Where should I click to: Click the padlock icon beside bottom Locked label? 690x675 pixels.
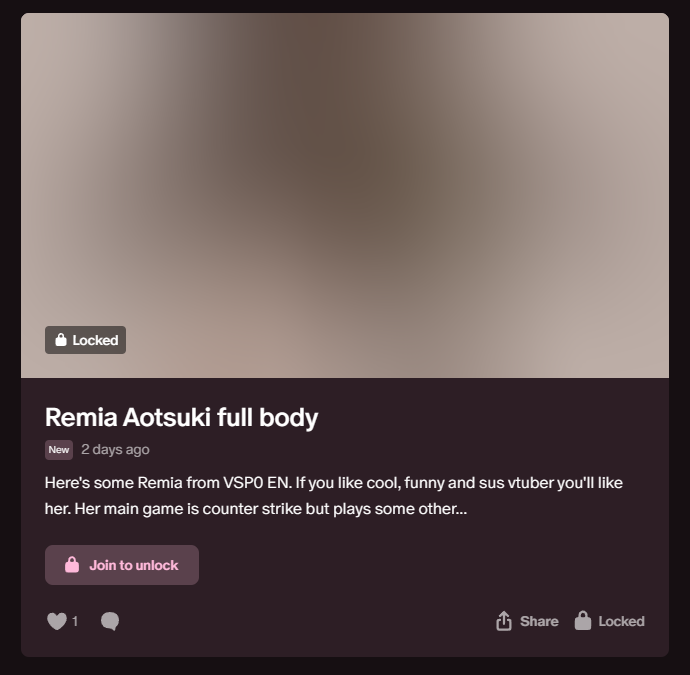coord(582,621)
